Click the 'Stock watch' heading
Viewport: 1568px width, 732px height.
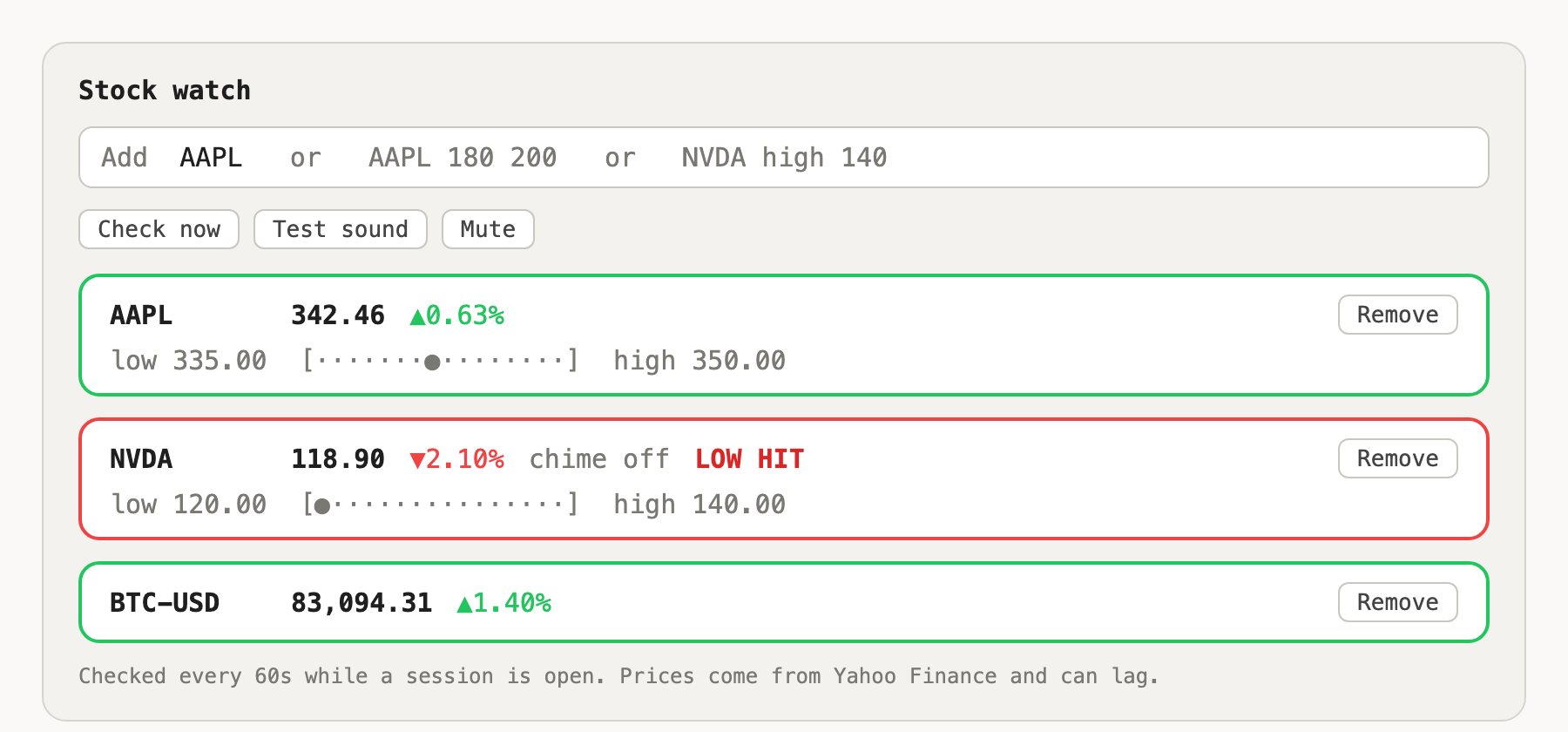pyautogui.click(x=165, y=90)
